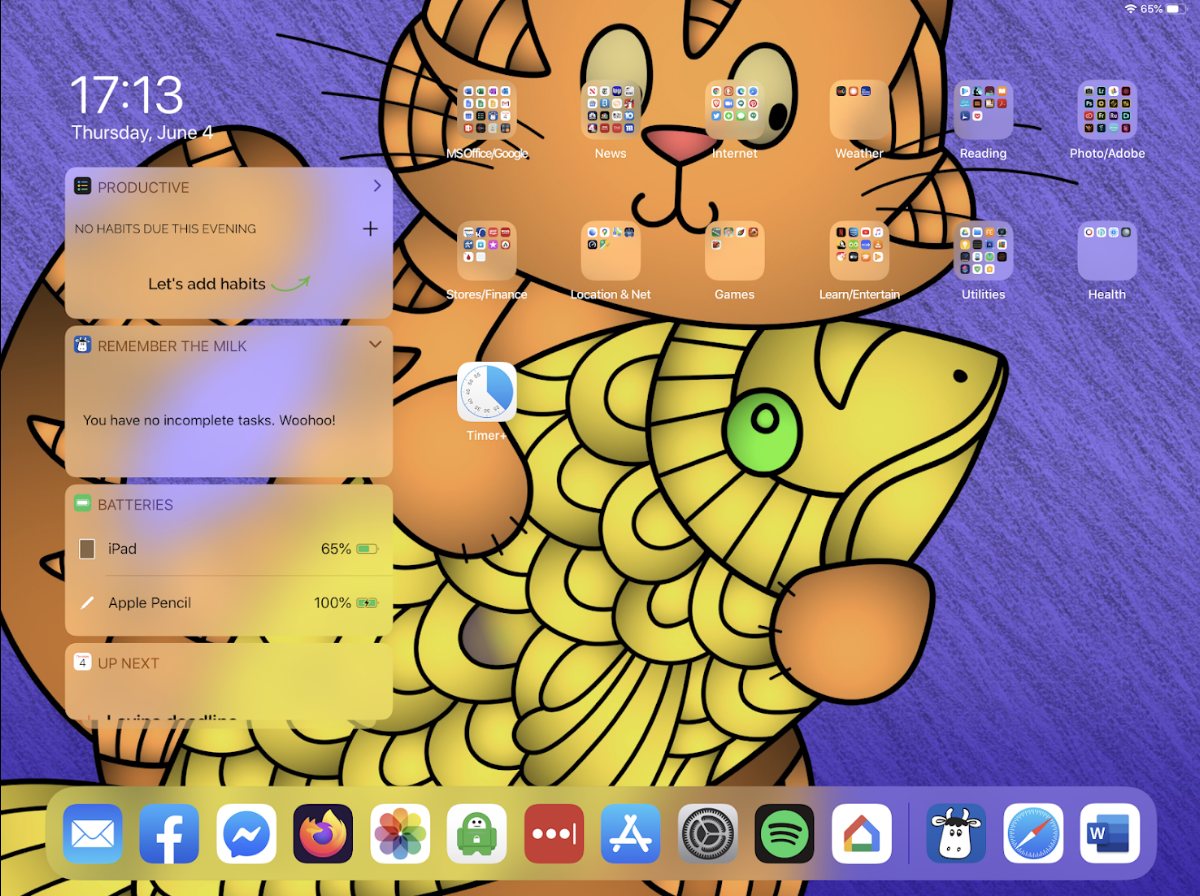Viewport: 1200px width, 896px height.
Task: Tap "NO HABITS DUE THIS EVENING" text
Action: click(166, 229)
